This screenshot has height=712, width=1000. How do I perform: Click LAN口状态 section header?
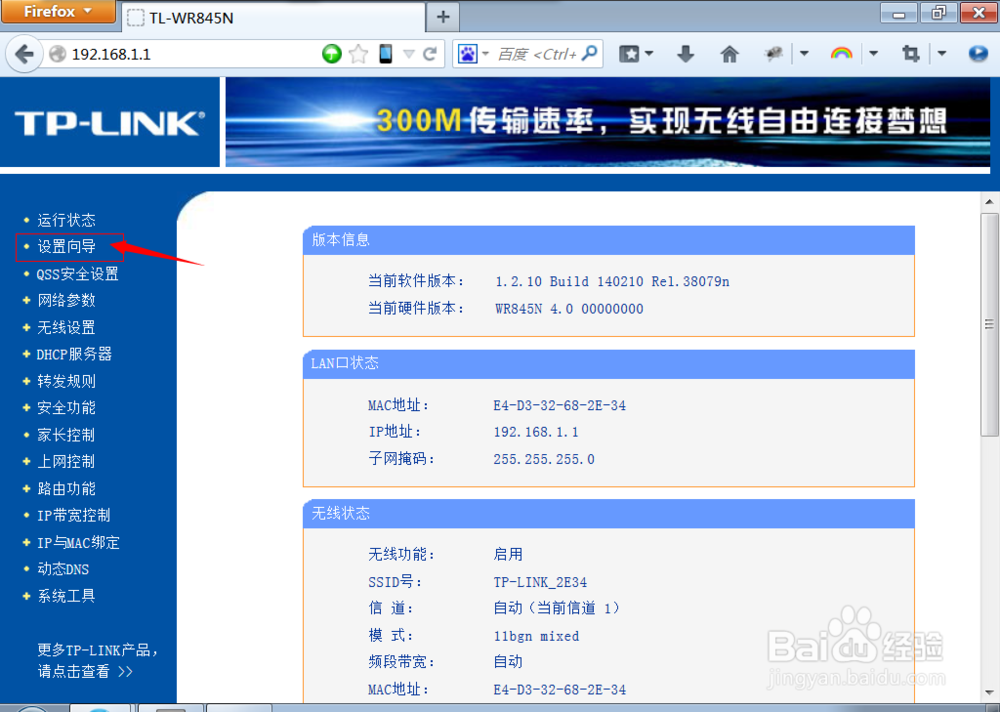point(608,364)
